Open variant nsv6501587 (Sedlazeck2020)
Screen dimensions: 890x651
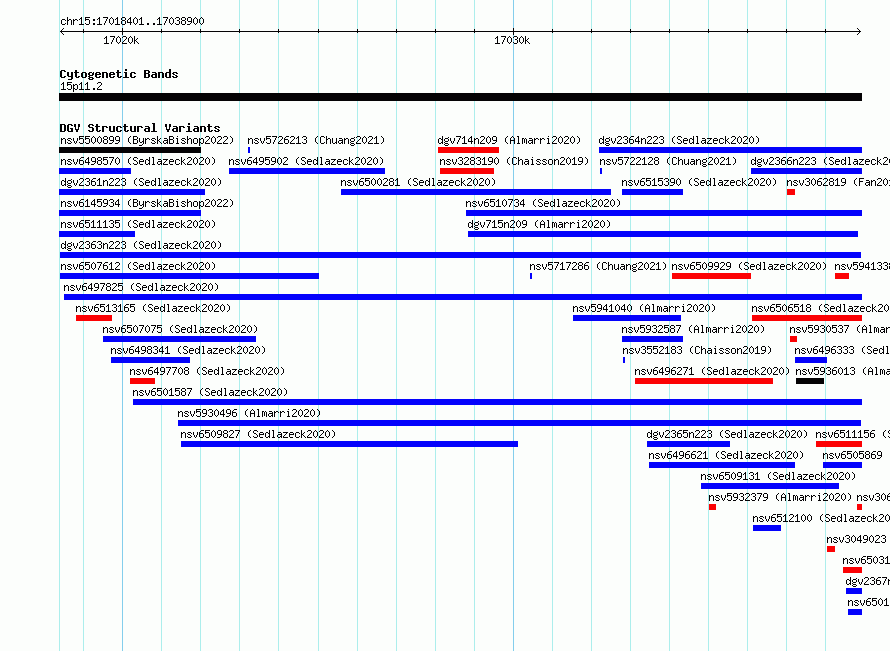coord(210,392)
